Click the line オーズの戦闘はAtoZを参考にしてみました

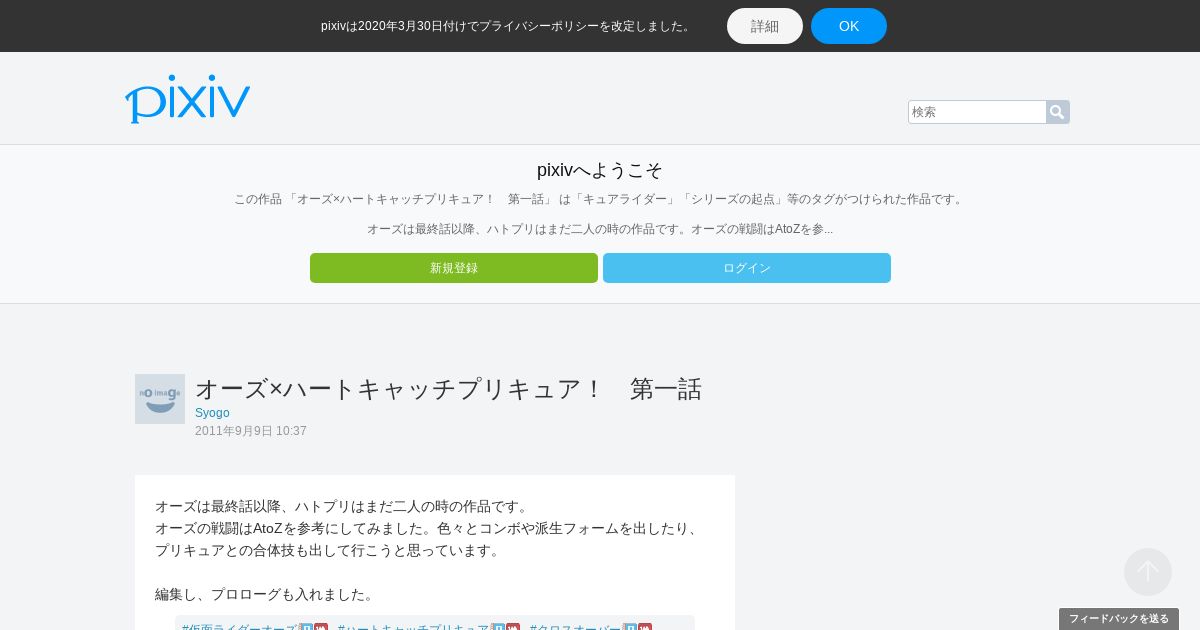(x=430, y=528)
